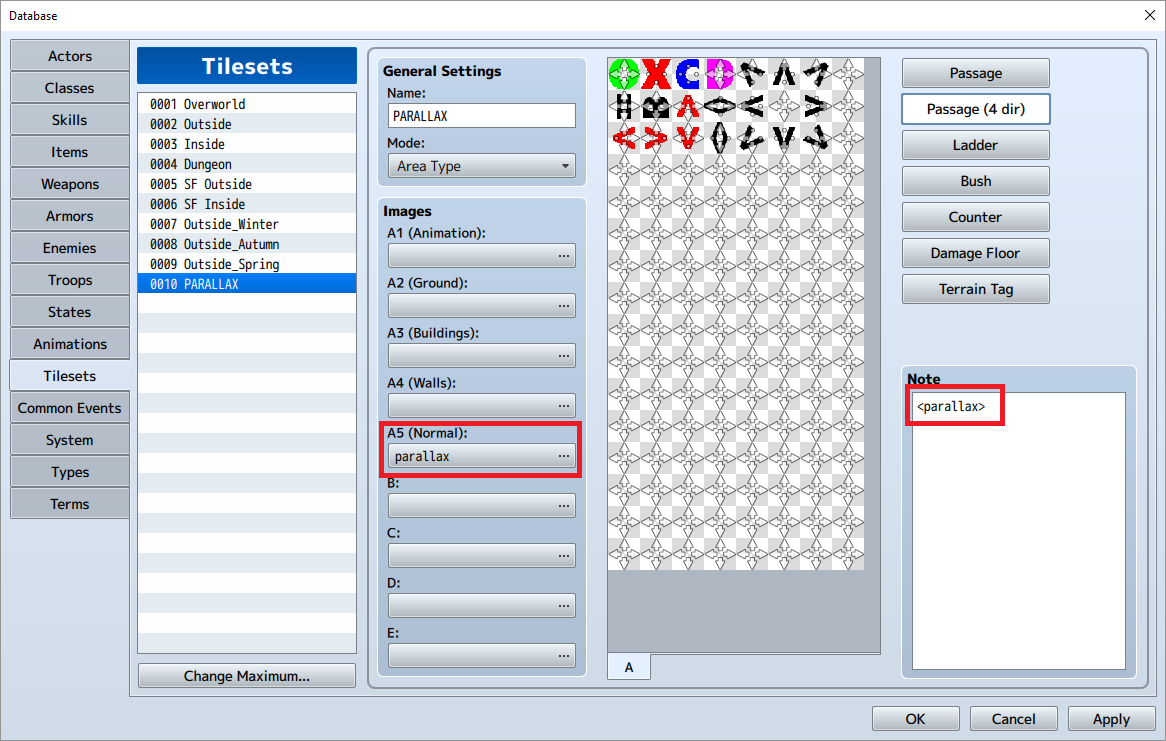Viewport: 1166px width, 741px height.
Task: Switch to the Classes tab
Action: (70, 88)
